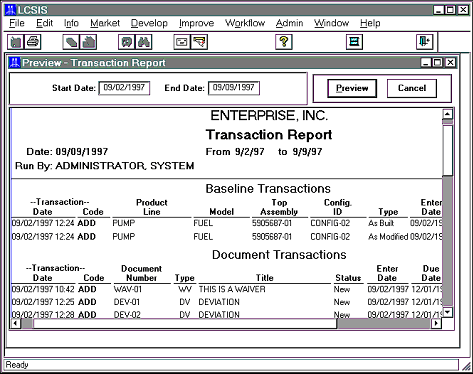Image resolution: width=473 pixels, height=374 pixels.
Task: Maximize the Preview - Transaction Report window
Action: tap(438, 63)
